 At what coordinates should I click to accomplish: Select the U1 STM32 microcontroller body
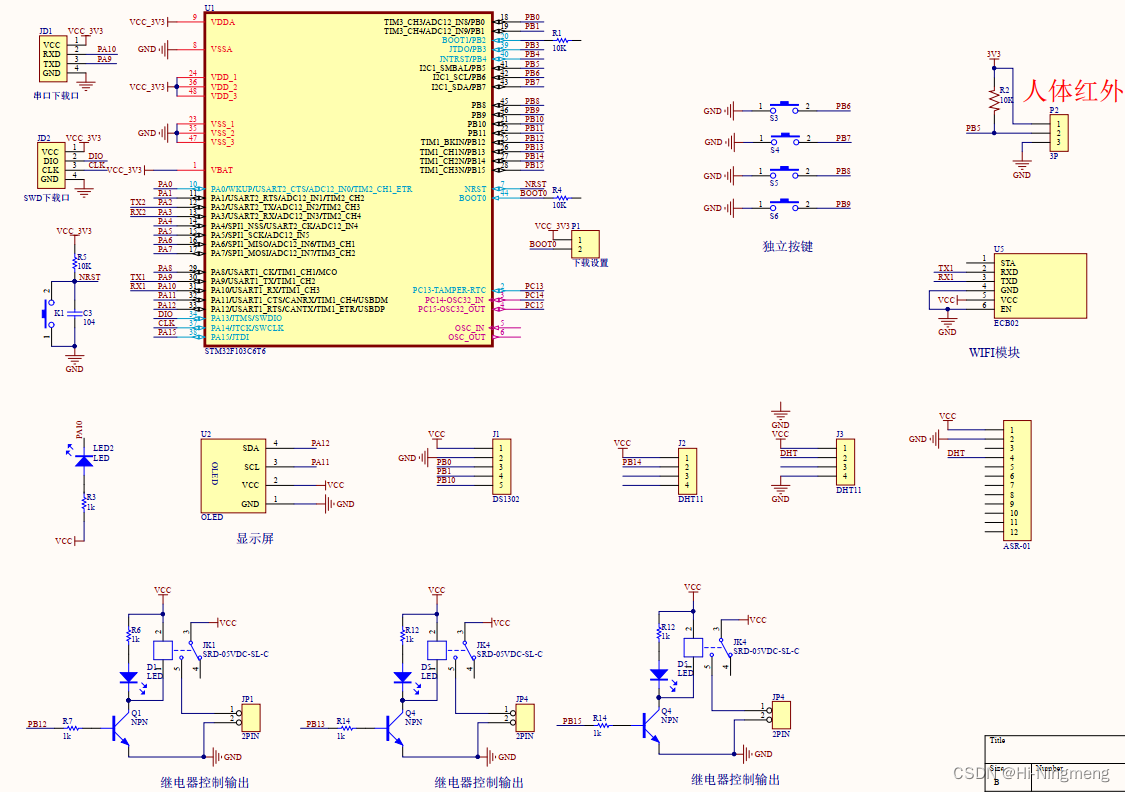[349, 179]
